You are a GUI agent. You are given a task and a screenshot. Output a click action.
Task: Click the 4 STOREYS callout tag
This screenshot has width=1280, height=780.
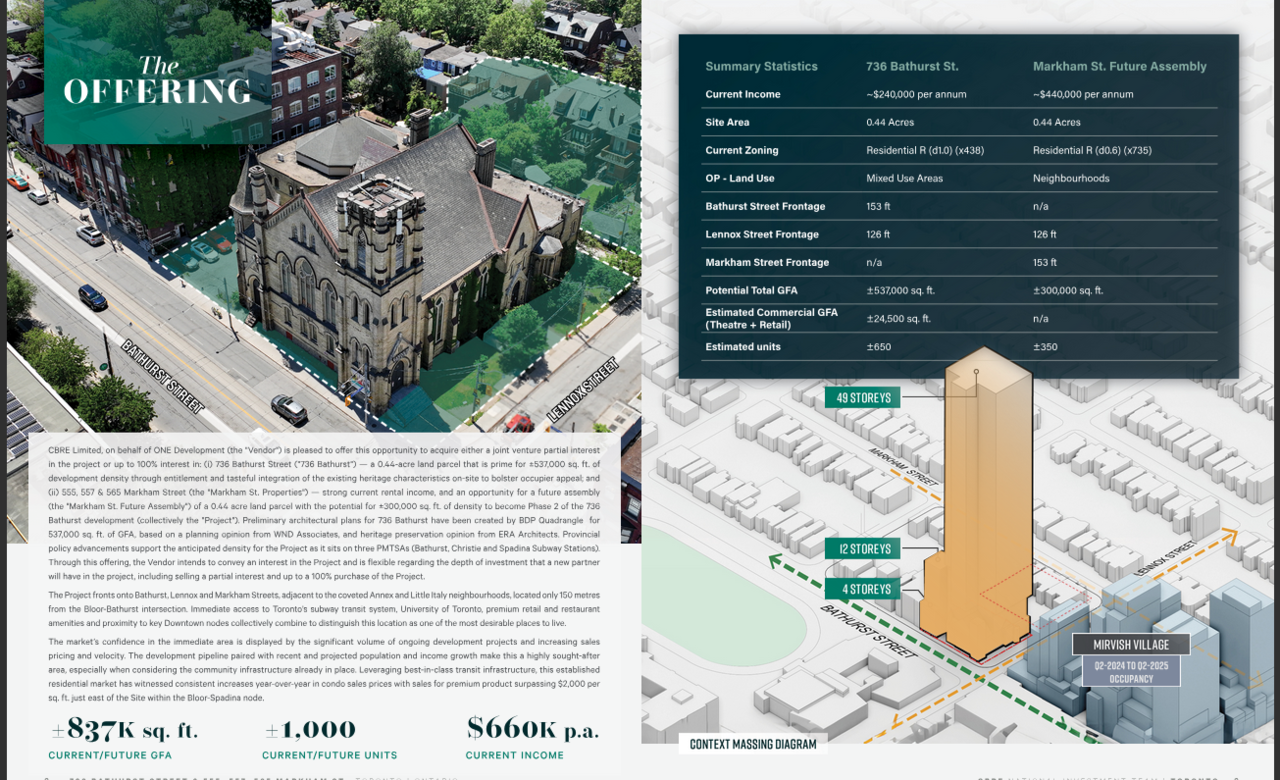pyautogui.click(x=863, y=589)
